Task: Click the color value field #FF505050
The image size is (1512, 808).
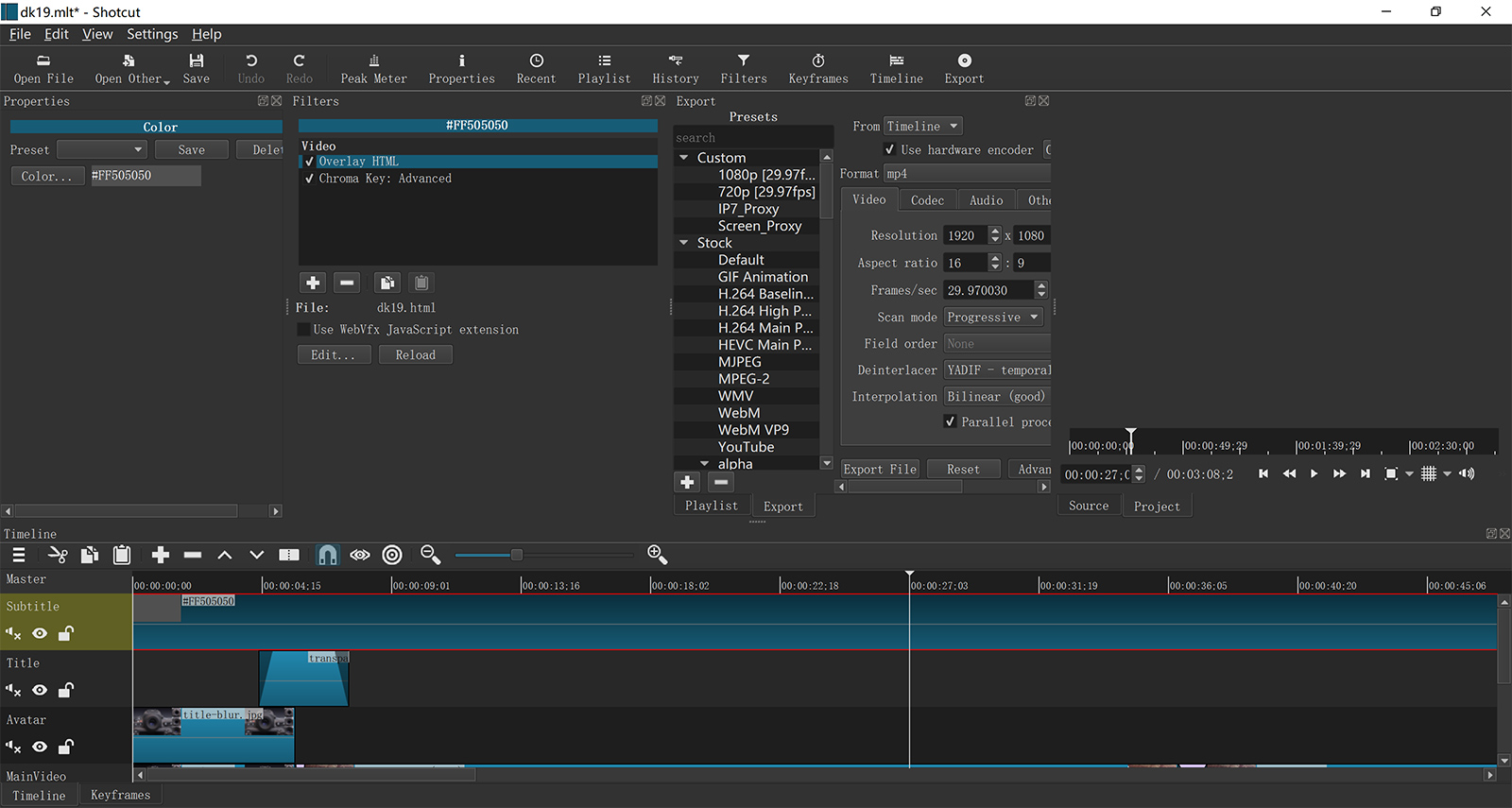Action: coord(145,176)
